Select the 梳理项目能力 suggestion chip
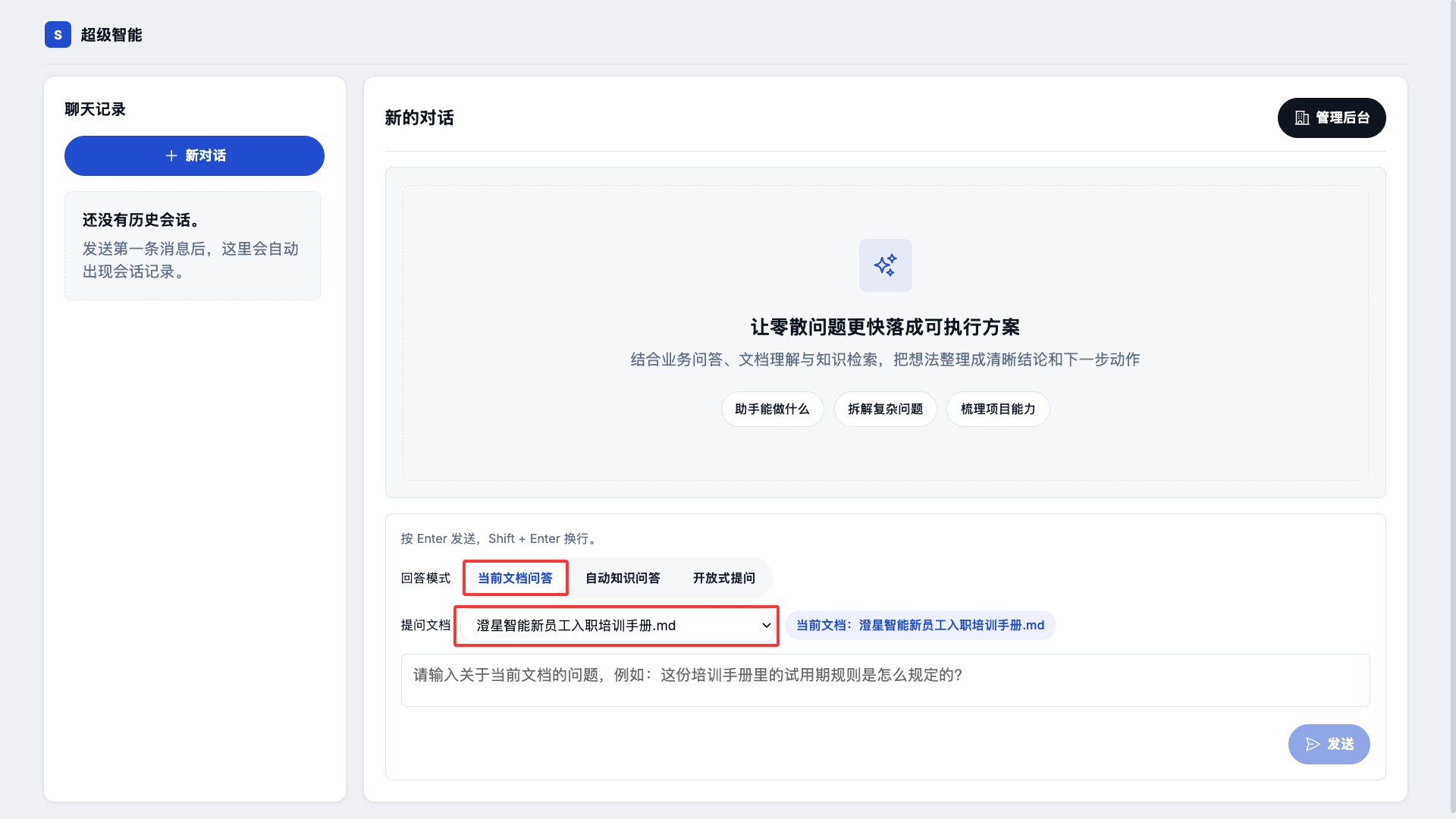 997,409
